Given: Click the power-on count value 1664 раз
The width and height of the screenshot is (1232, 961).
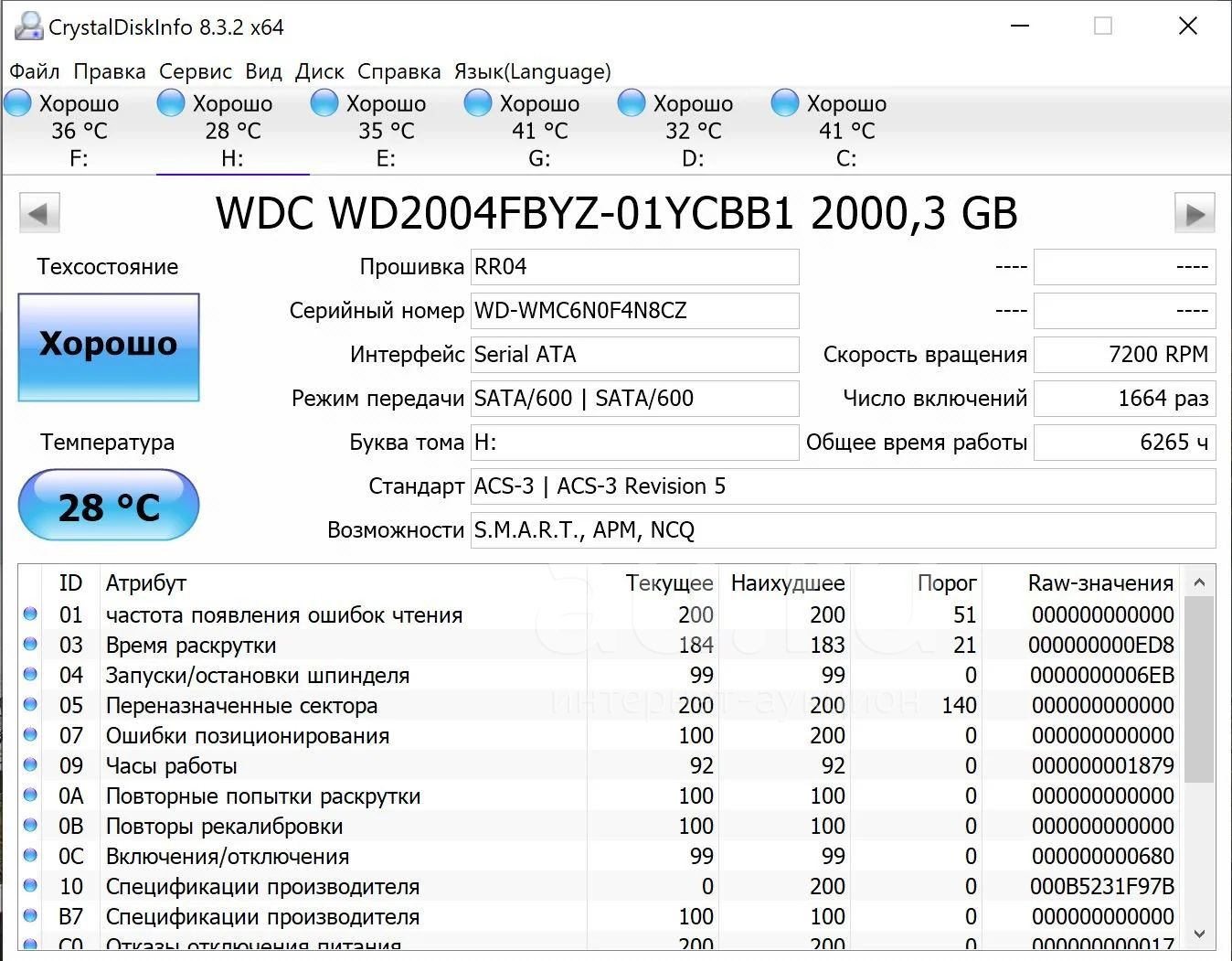Looking at the screenshot, I should pyautogui.click(x=1125, y=399).
